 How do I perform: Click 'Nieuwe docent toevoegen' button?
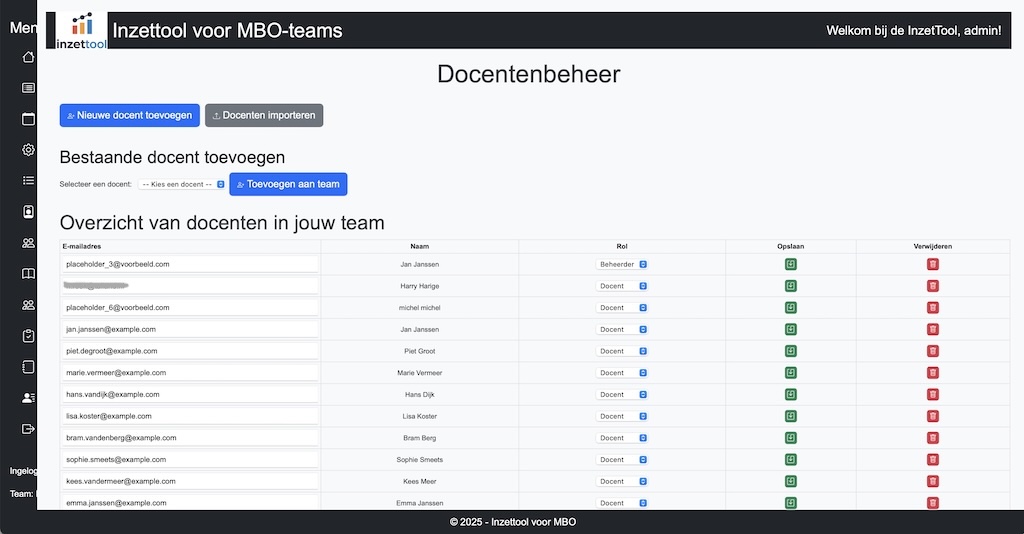click(130, 116)
